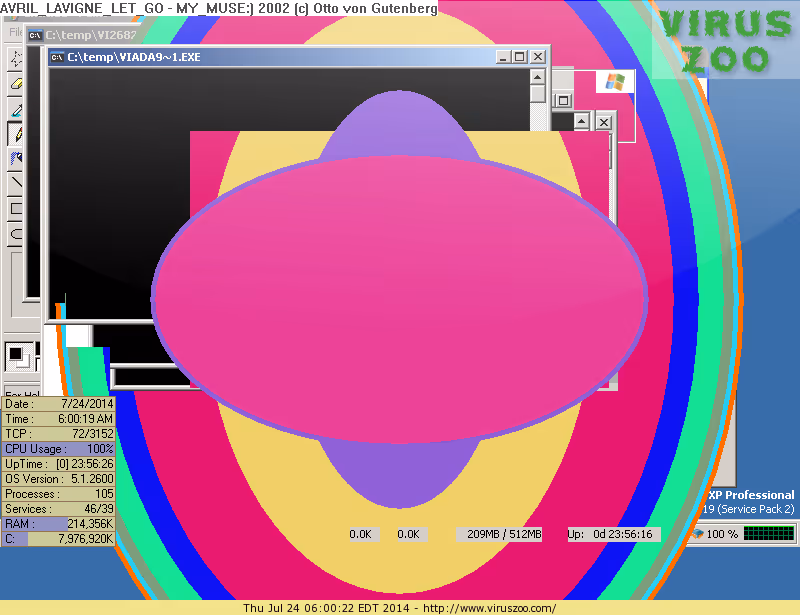Image resolution: width=800 pixels, height=615 pixels.
Task: Click the Services 46/39 row
Action: click(x=59, y=509)
